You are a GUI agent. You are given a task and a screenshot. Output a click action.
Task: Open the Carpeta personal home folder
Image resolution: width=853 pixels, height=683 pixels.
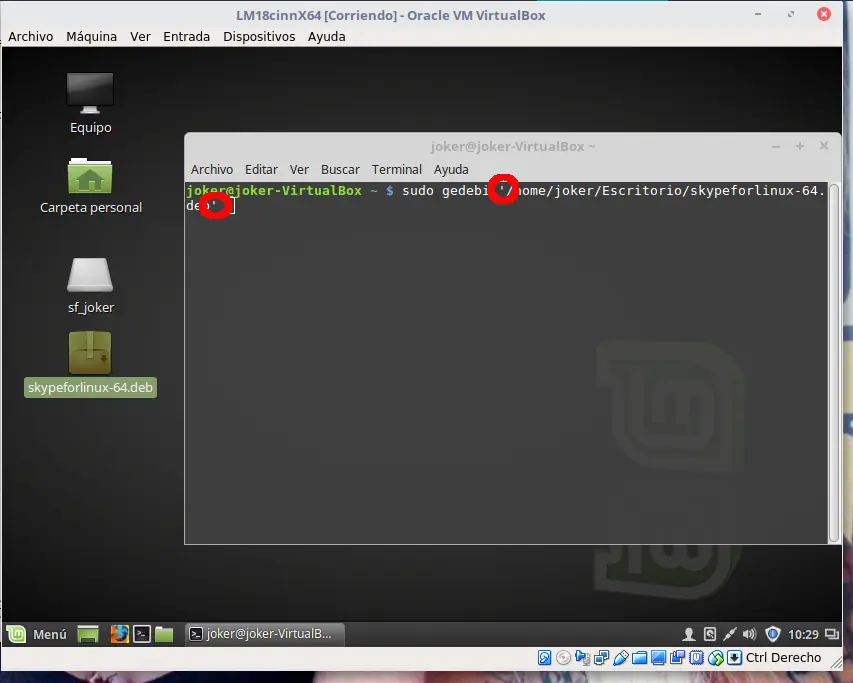90,185
